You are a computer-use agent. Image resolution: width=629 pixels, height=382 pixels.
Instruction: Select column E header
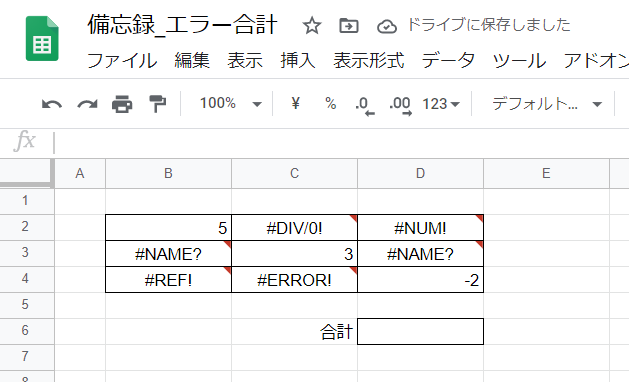coord(546,173)
